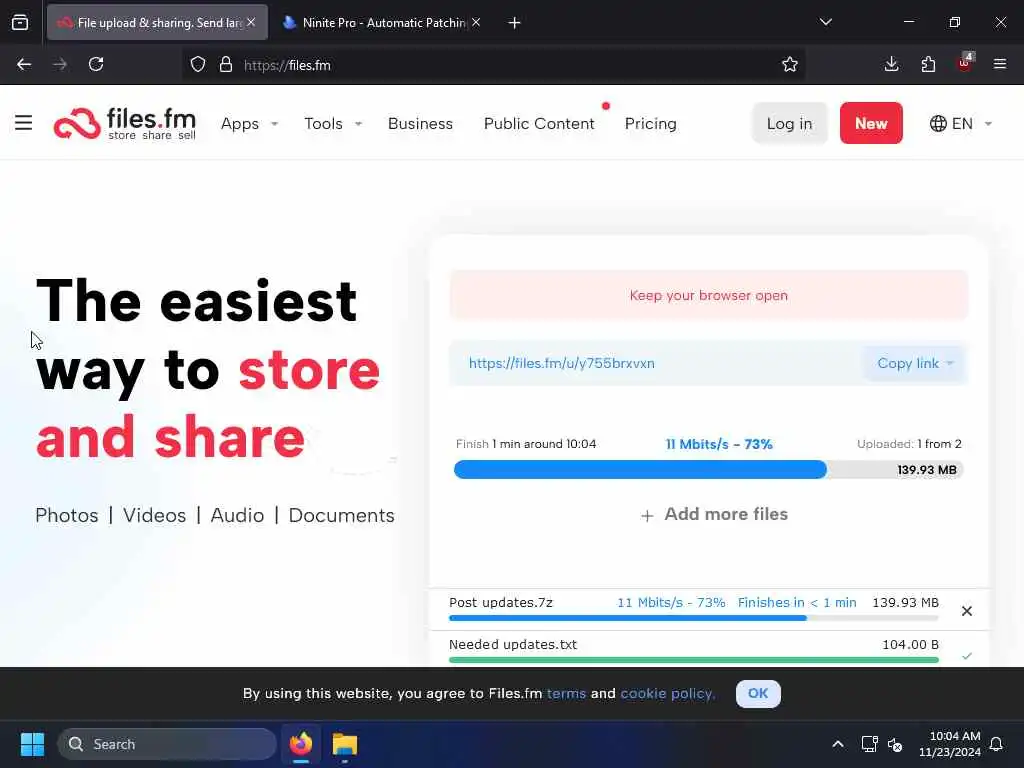
Task: Click the files.fm cloud logo
Action: pos(77,124)
